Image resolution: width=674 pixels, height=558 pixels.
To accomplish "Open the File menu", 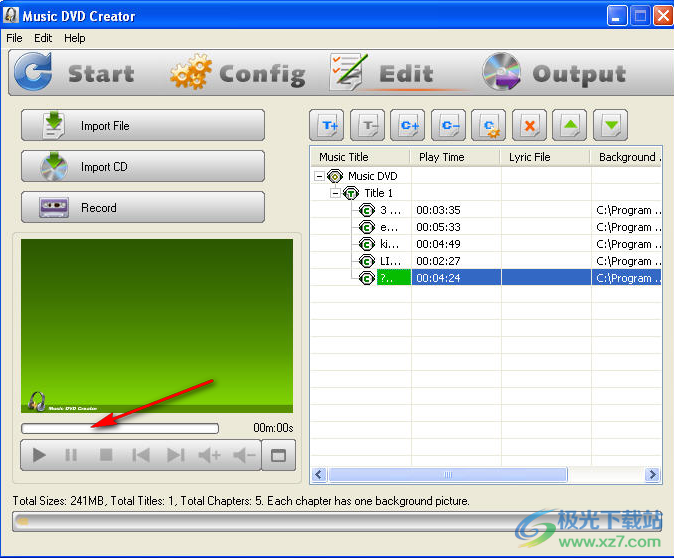I will pos(14,38).
